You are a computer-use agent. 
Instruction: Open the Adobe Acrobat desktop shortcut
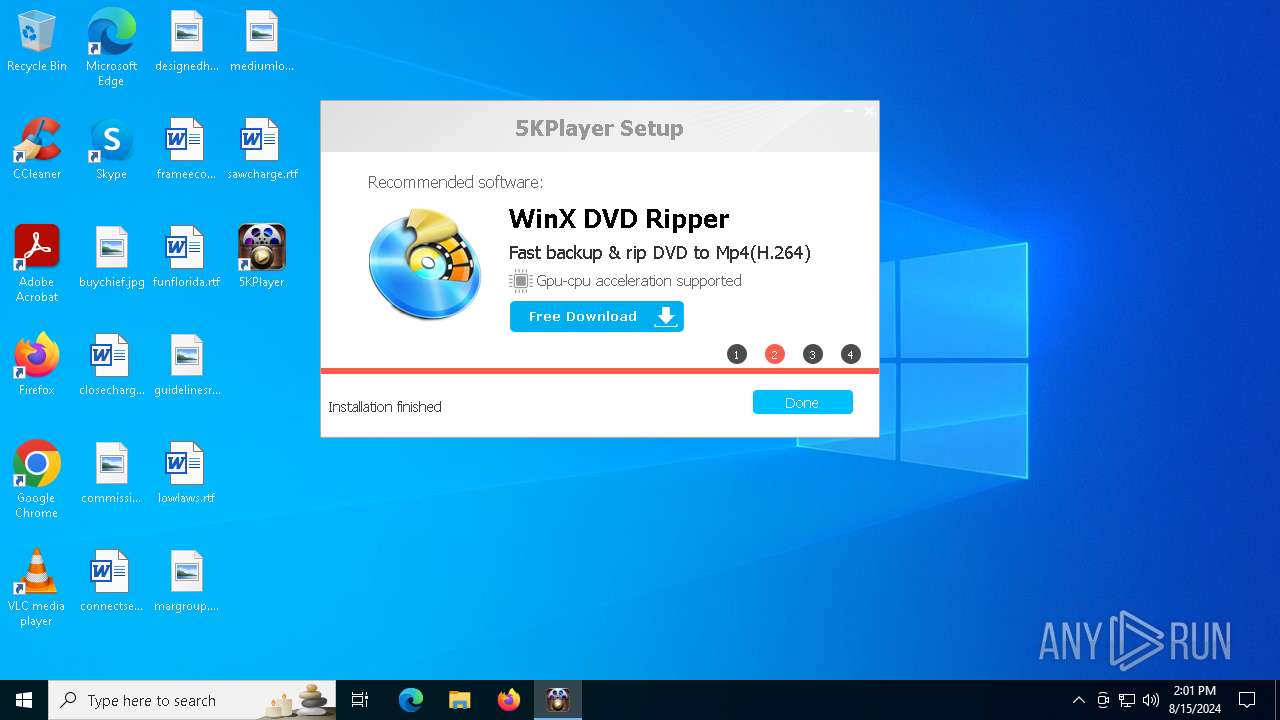click(x=37, y=263)
